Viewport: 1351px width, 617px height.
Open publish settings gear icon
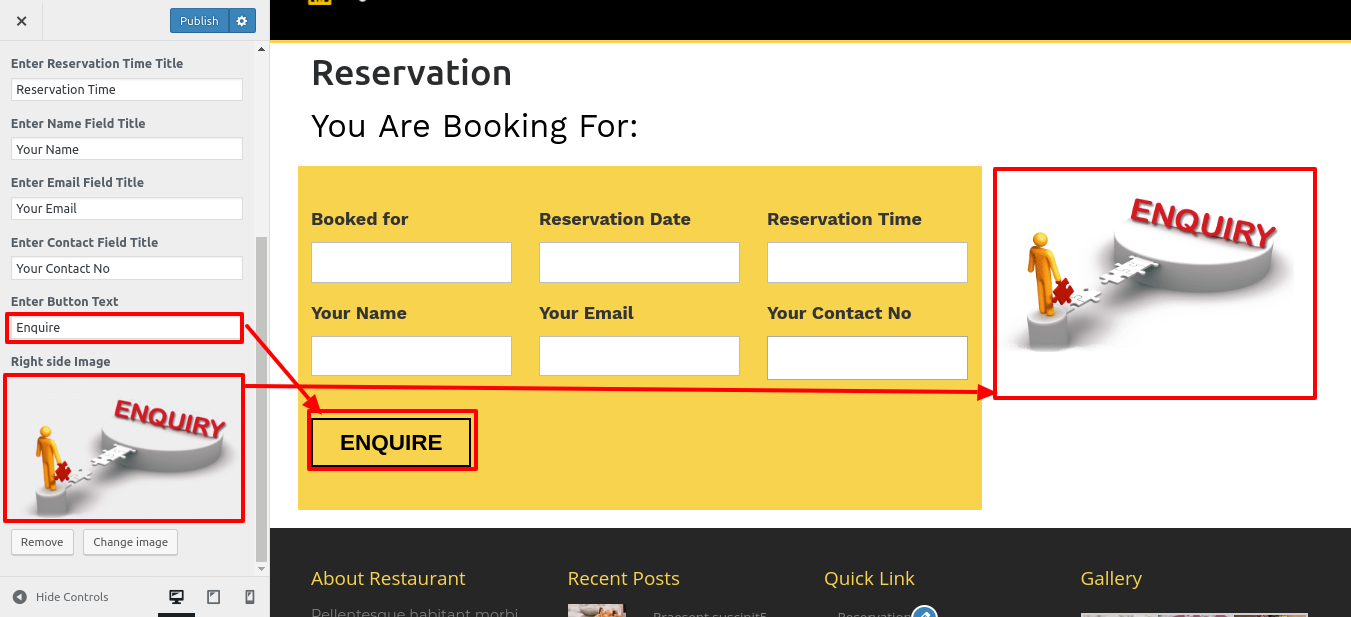(242, 21)
